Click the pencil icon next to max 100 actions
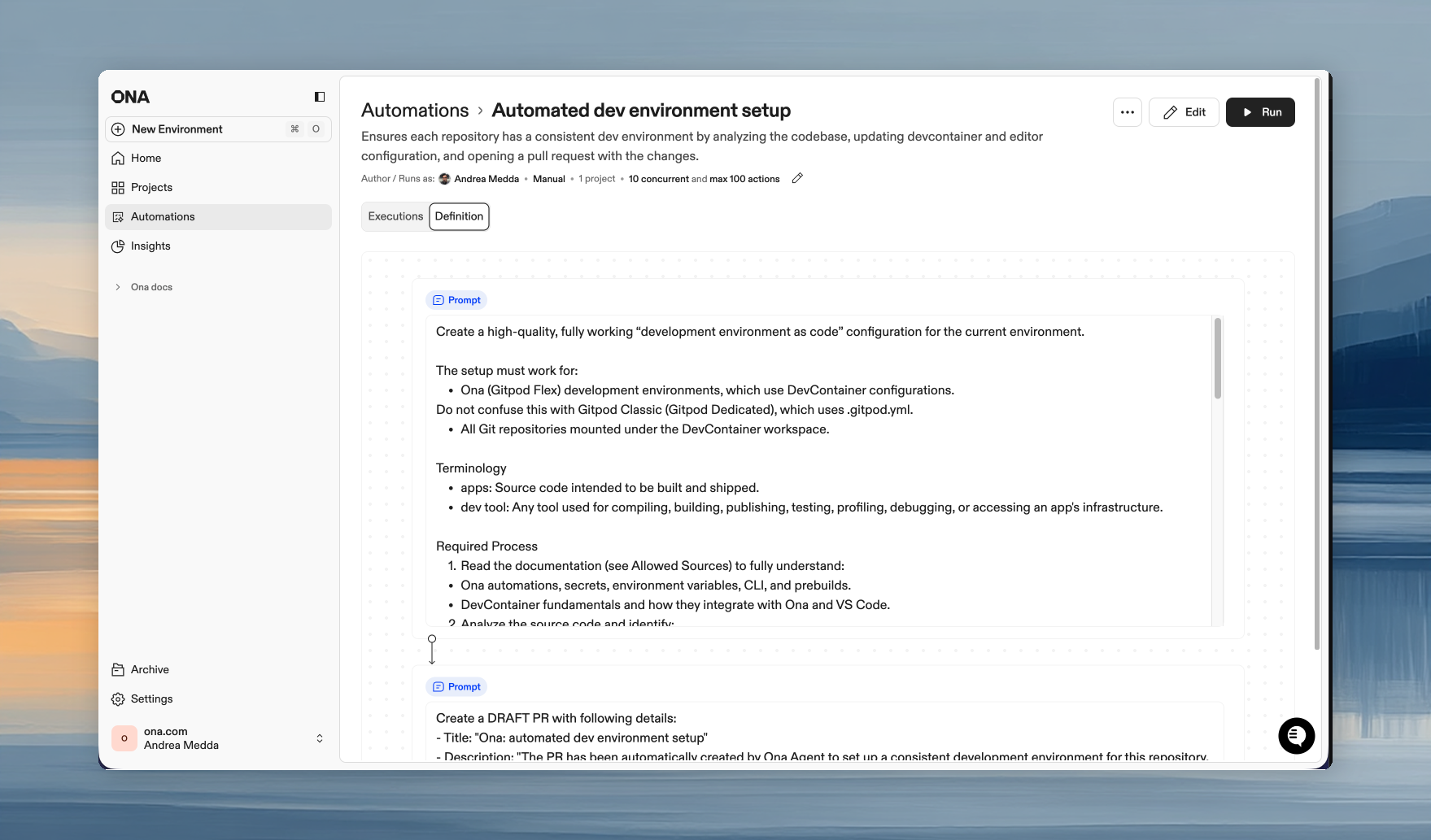Viewport: 1431px width, 840px height. tap(796, 178)
